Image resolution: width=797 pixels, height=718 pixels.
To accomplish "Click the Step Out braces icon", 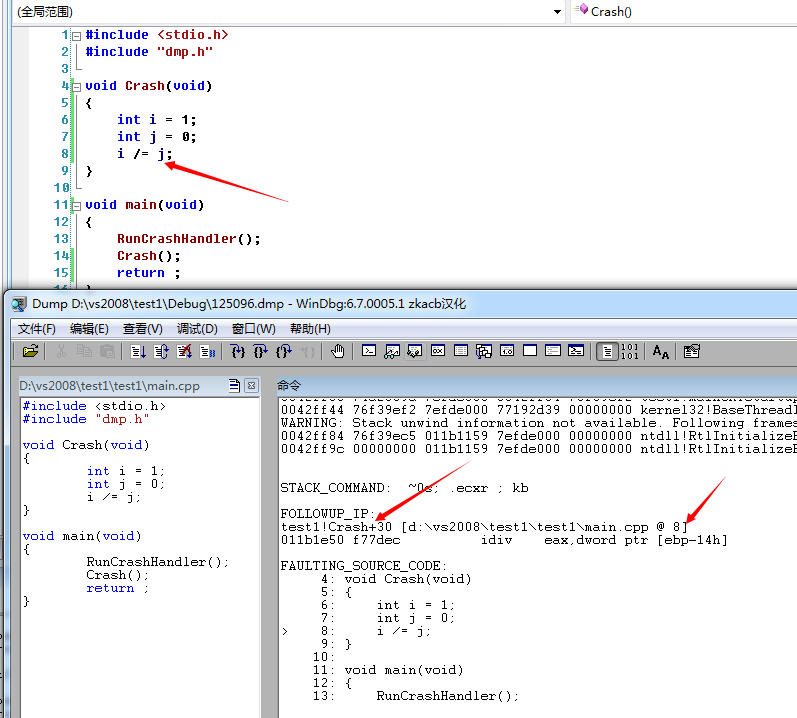I will point(284,351).
